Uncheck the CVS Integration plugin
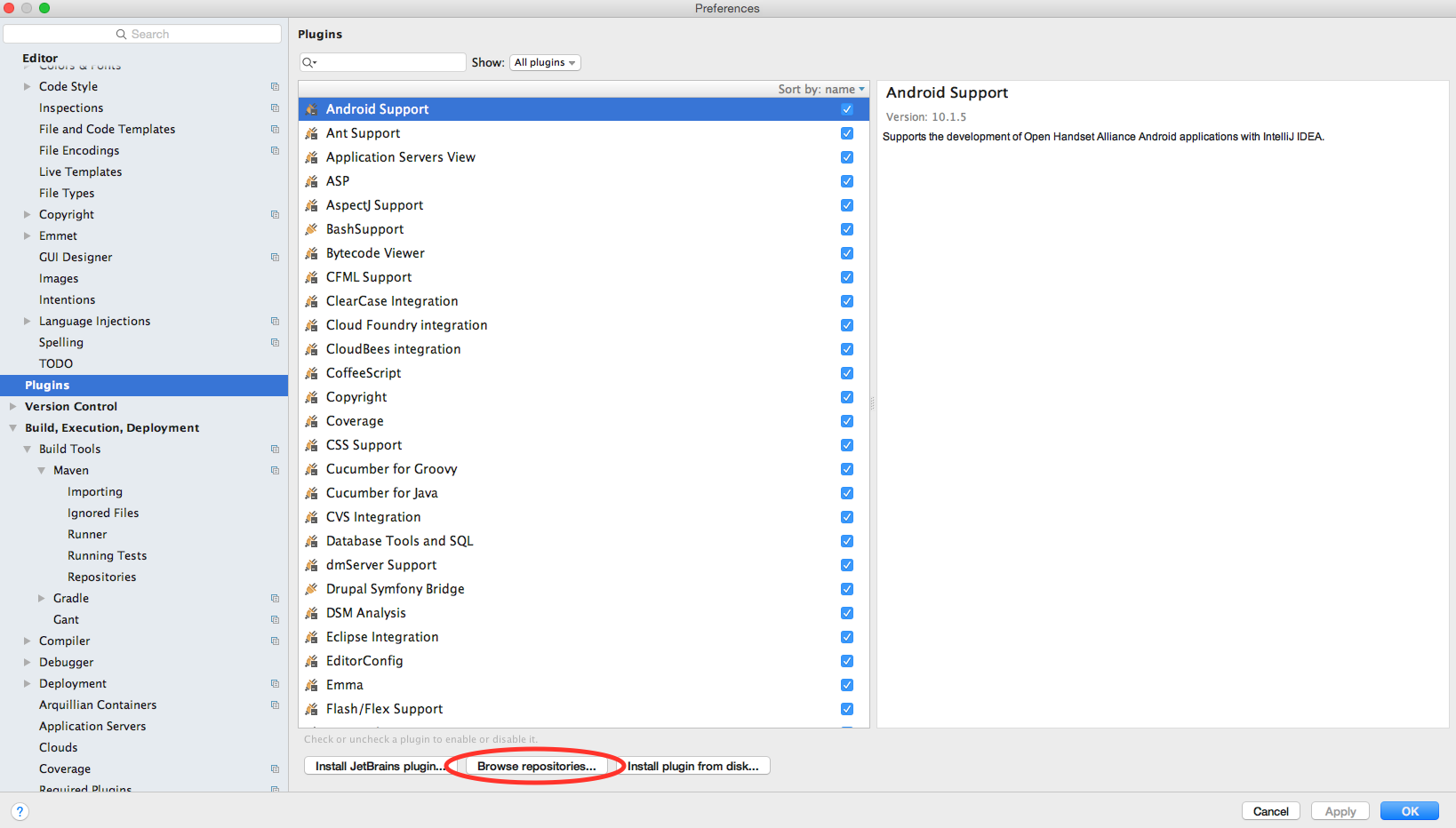 click(x=847, y=517)
